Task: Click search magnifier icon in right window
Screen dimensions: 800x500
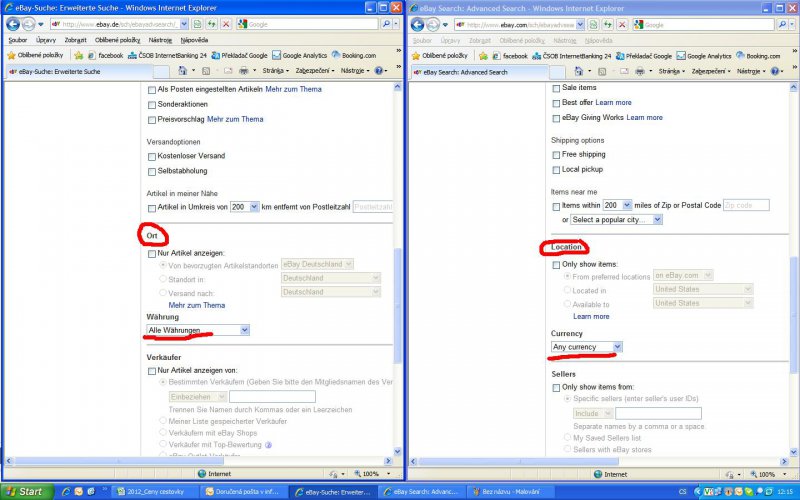Action: pyautogui.click(x=782, y=24)
